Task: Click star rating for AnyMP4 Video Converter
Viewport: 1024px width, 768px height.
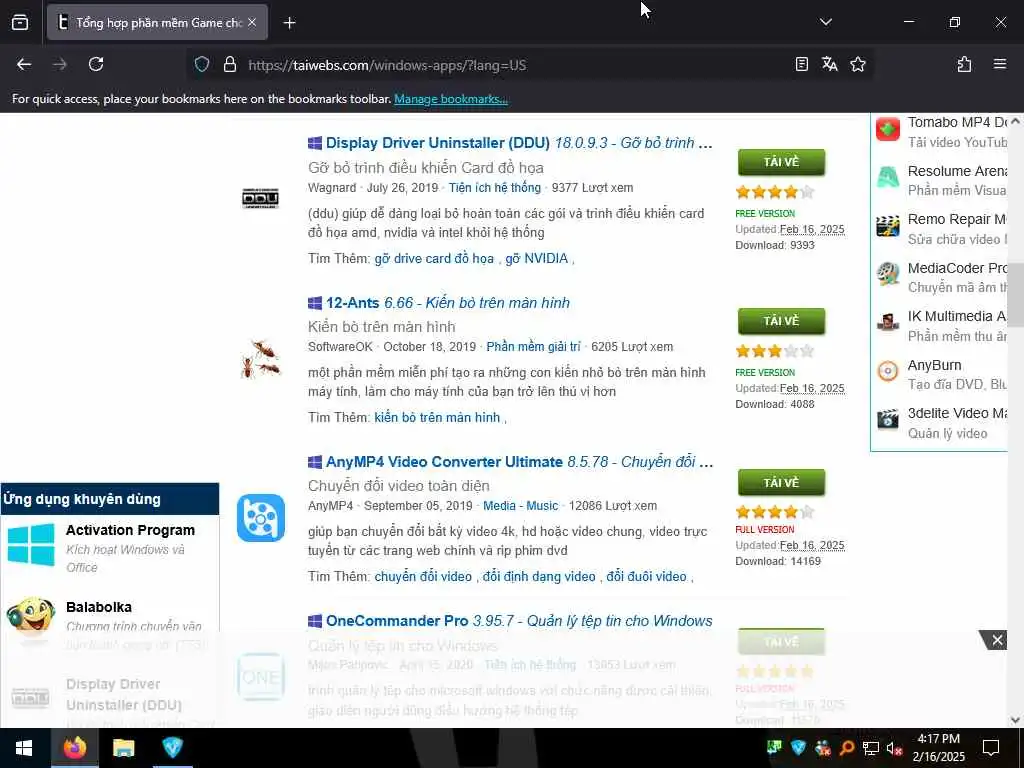Action: (775, 511)
